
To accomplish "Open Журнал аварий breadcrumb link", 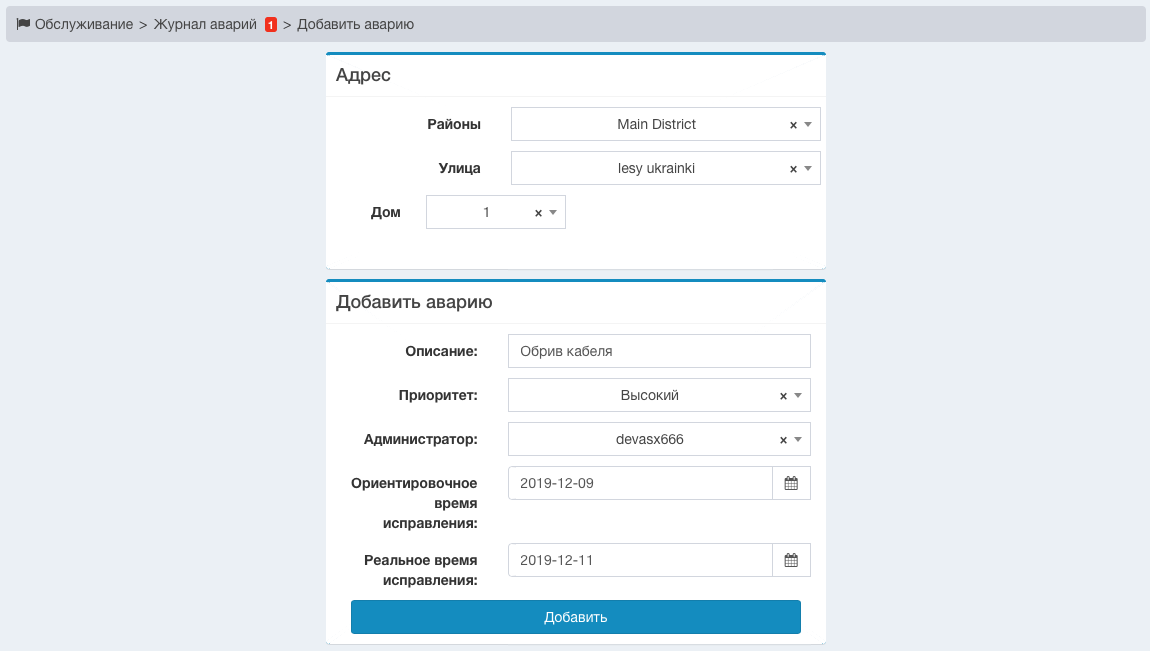I will (205, 24).
